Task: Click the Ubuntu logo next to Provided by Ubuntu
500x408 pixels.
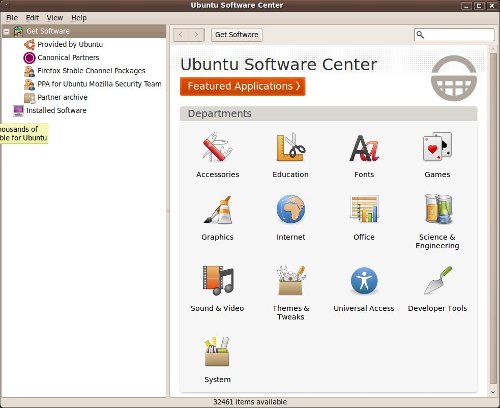Action: tap(29, 44)
